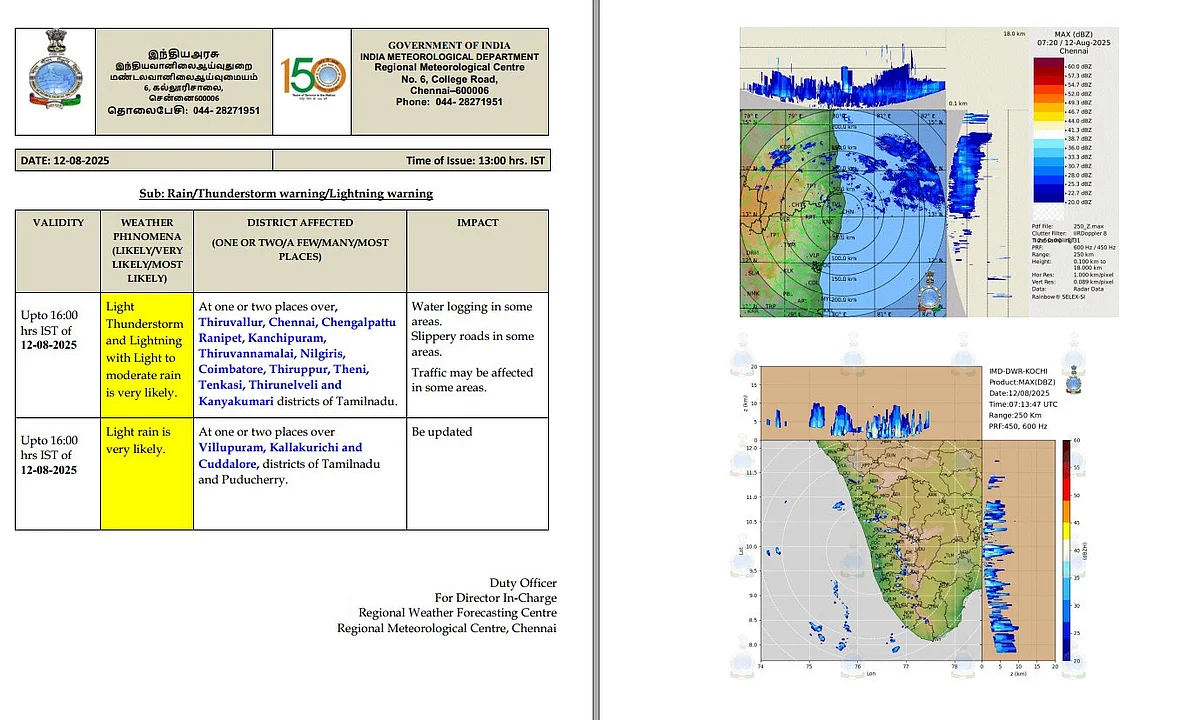Screen dimensions: 1200x720
Task: Click 'For Director In-Charge' signature line
Action: [496, 598]
